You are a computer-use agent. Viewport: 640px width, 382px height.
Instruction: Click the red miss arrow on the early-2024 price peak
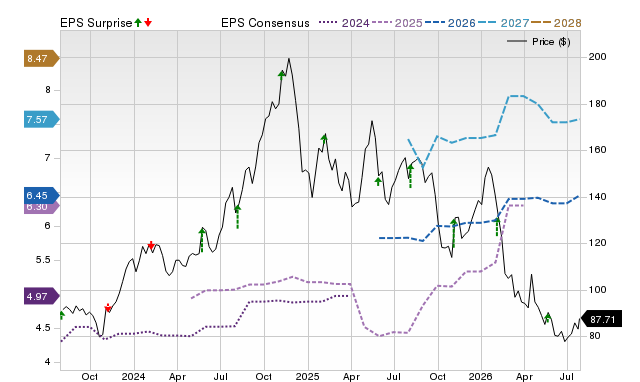point(151,245)
